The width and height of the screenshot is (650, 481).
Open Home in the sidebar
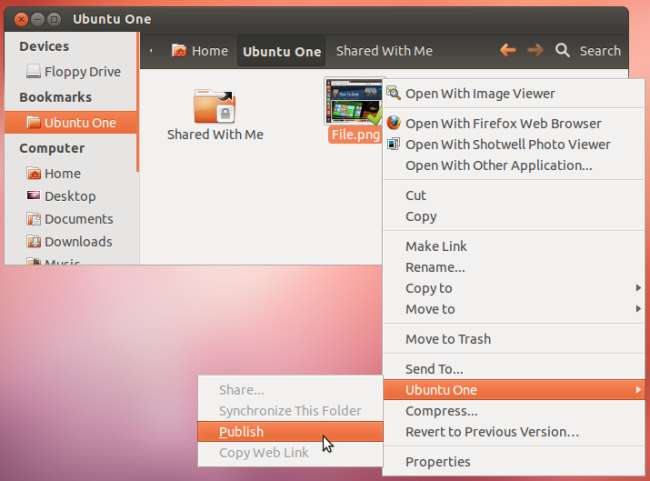pos(71,173)
